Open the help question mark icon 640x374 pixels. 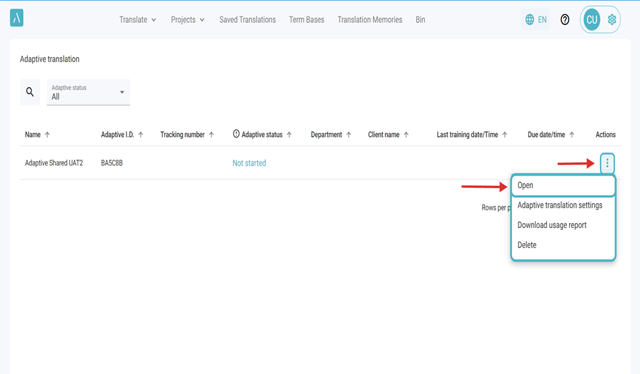click(x=564, y=20)
